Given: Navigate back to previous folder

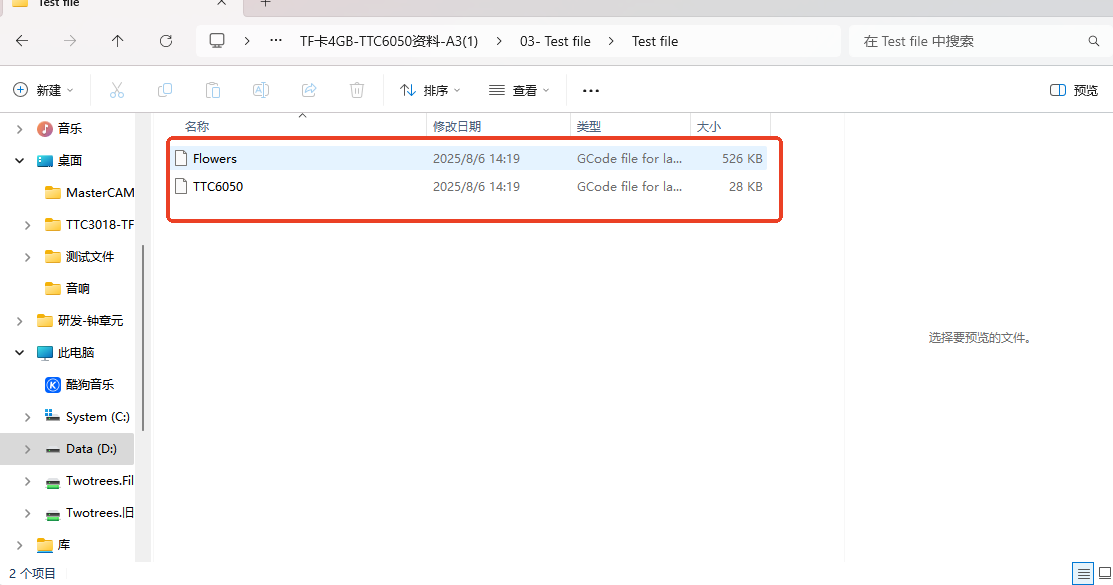Looking at the screenshot, I should click(22, 41).
